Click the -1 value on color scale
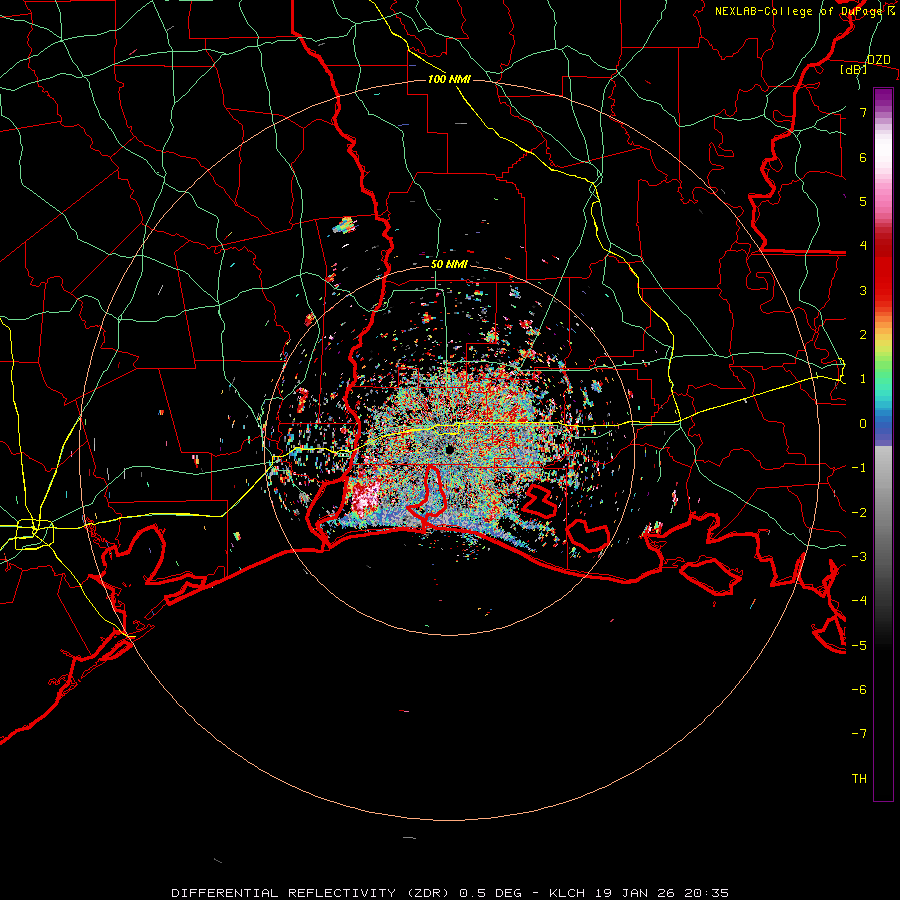Image resolution: width=900 pixels, height=900 pixels. pos(859,468)
